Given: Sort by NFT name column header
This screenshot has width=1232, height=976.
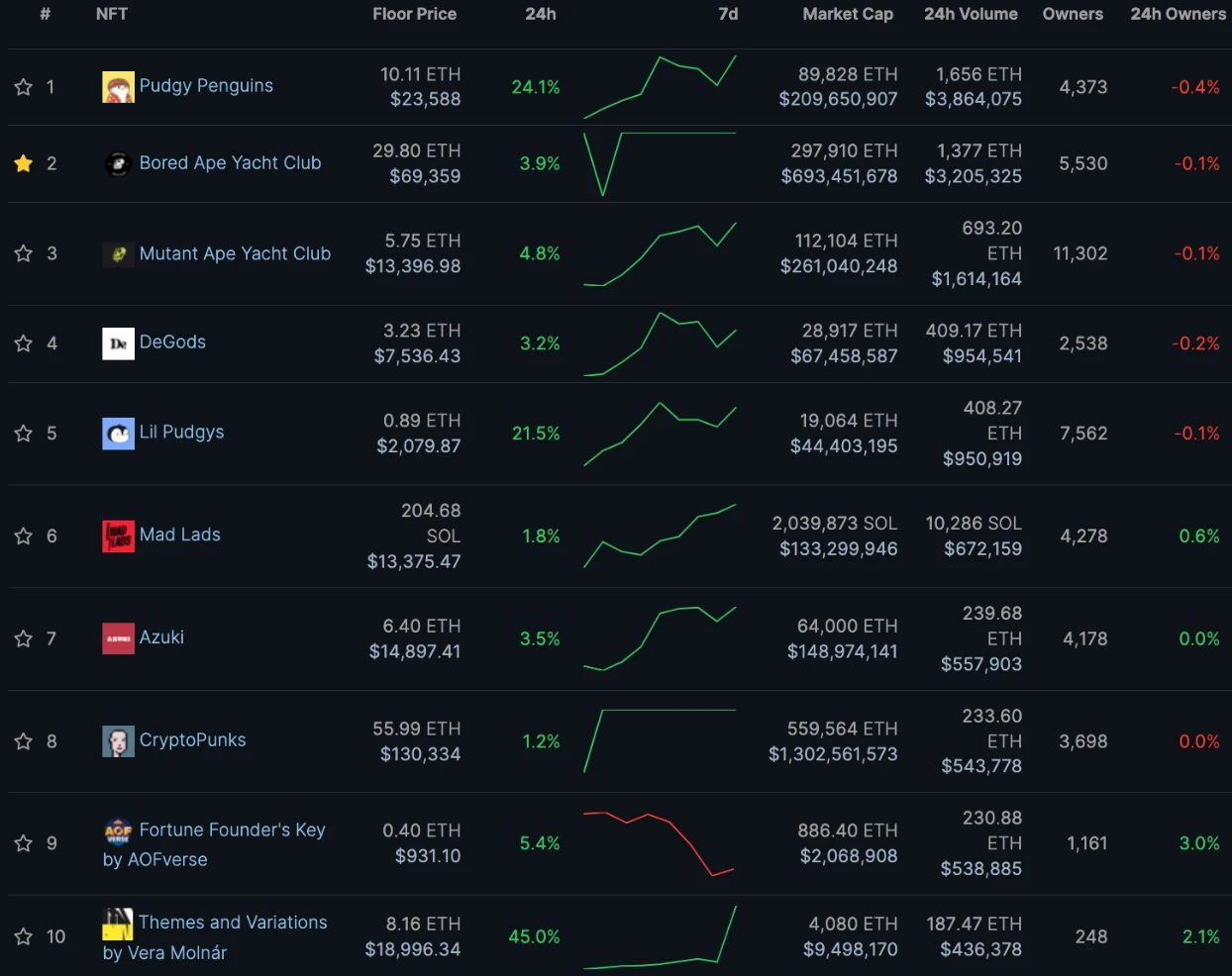Looking at the screenshot, I should [x=112, y=14].
